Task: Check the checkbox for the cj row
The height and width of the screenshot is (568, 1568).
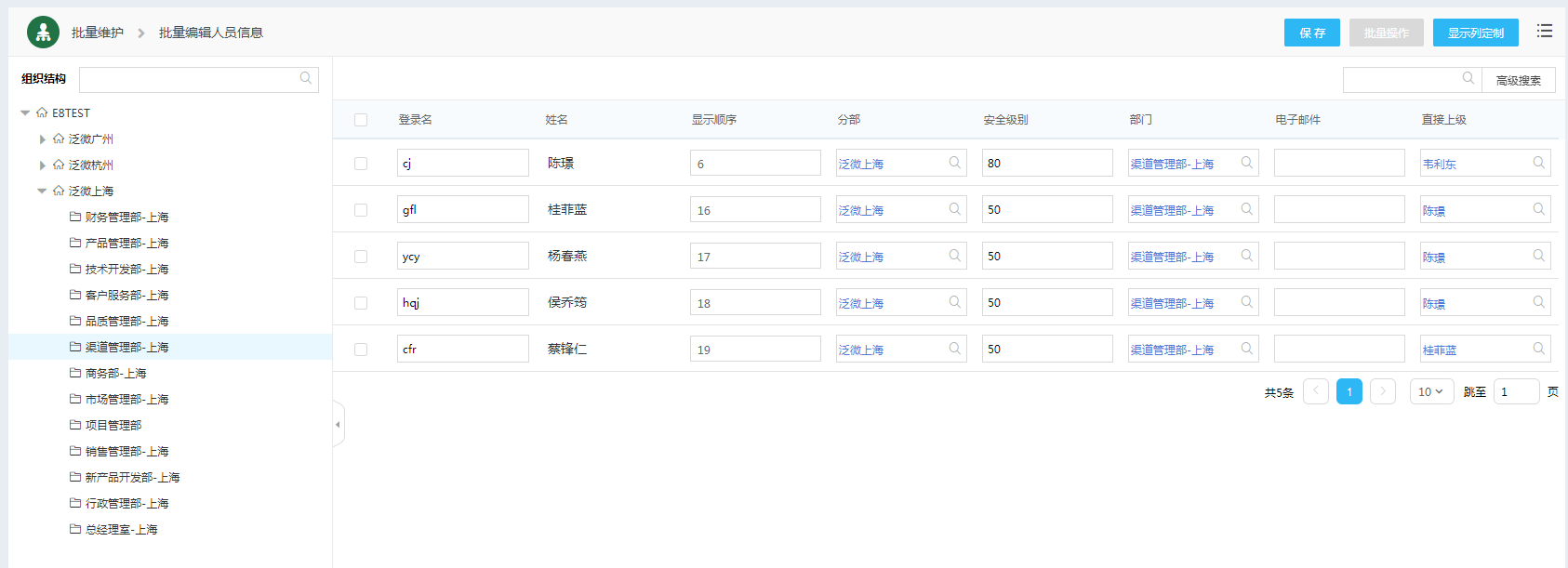Action: (361, 164)
